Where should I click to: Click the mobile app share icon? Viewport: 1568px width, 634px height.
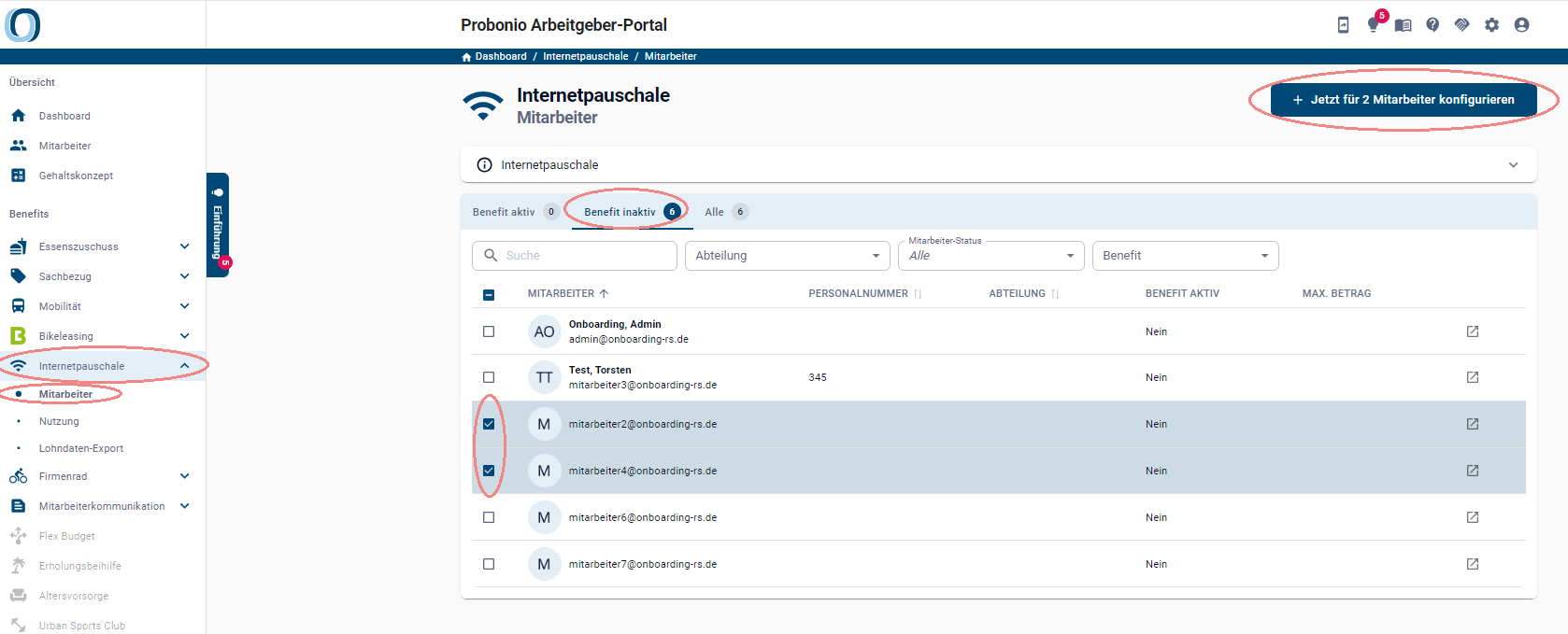tap(1343, 25)
